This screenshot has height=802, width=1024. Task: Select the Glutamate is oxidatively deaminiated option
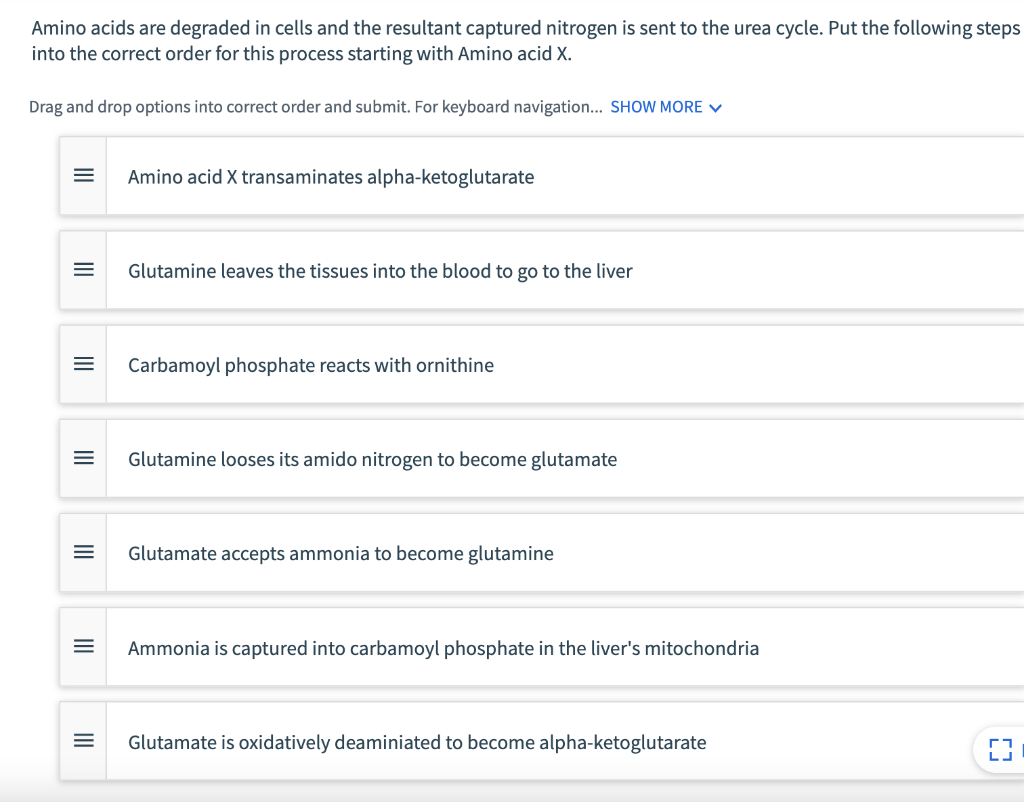[x=417, y=740]
